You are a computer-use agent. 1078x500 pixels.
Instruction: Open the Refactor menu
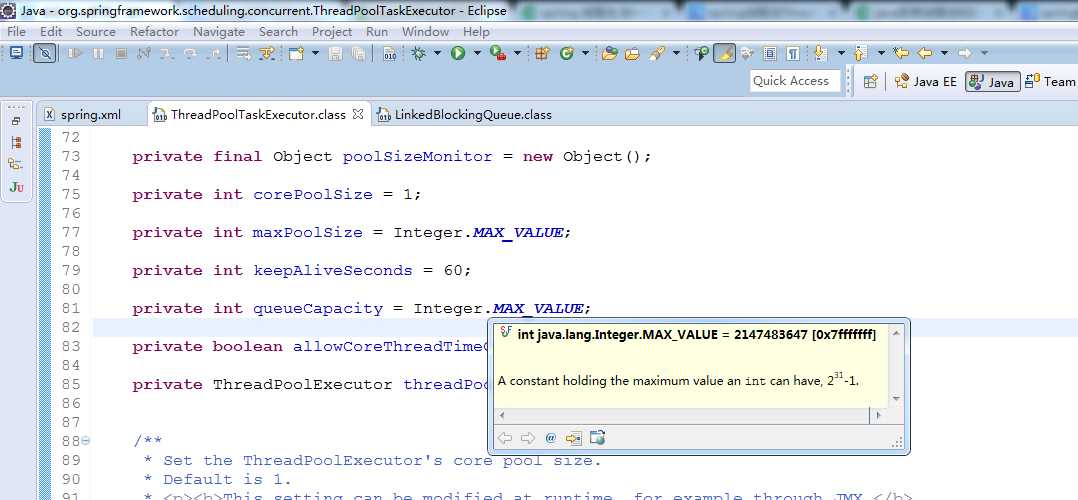click(x=154, y=32)
